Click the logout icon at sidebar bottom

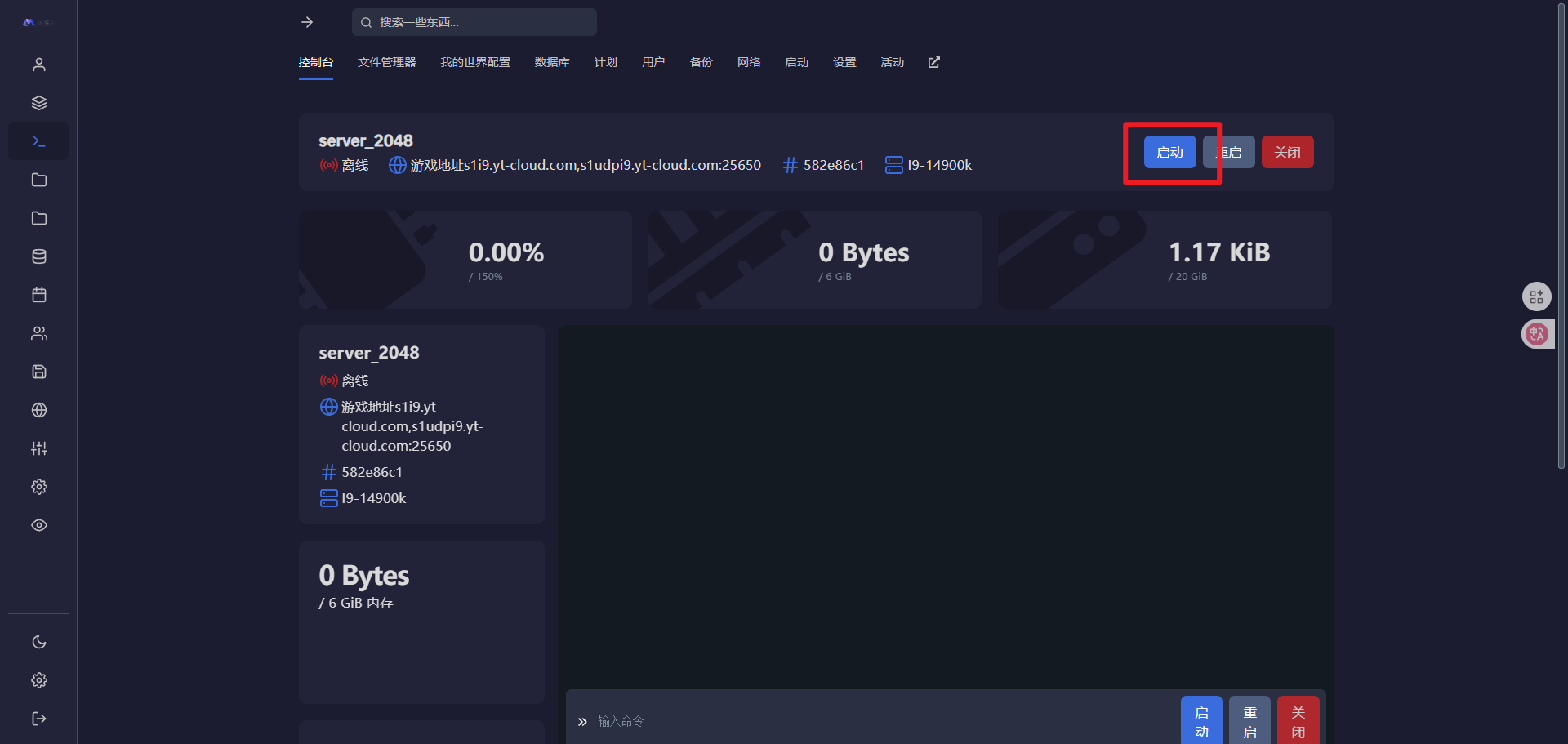pyautogui.click(x=38, y=719)
